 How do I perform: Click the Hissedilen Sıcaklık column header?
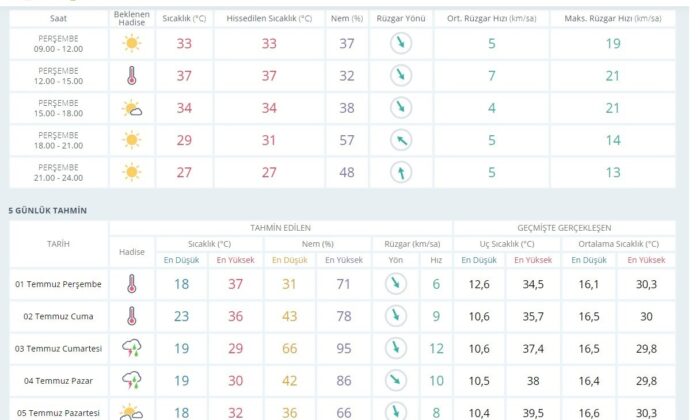click(269, 18)
